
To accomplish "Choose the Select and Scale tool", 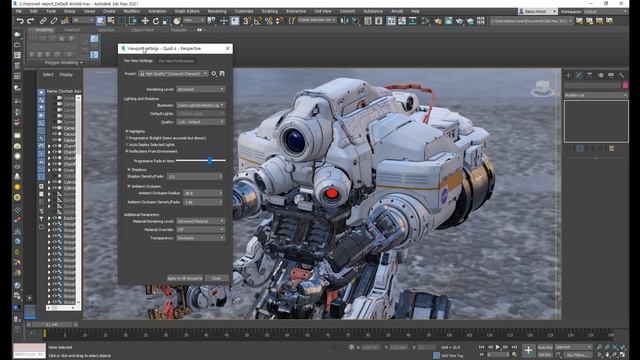I will [x=166, y=20].
